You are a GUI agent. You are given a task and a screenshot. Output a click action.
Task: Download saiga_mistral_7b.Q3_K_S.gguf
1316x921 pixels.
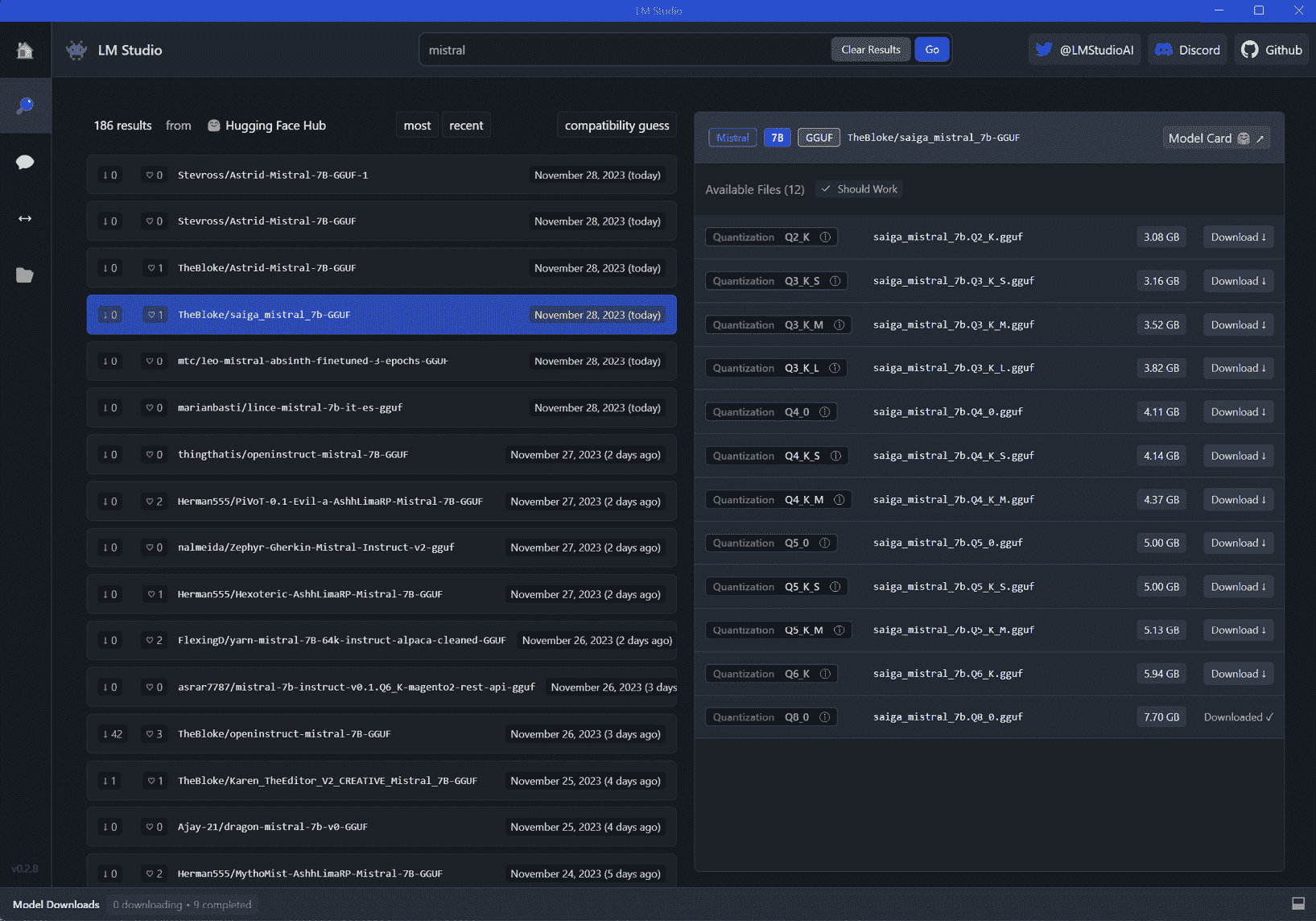click(1238, 281)
